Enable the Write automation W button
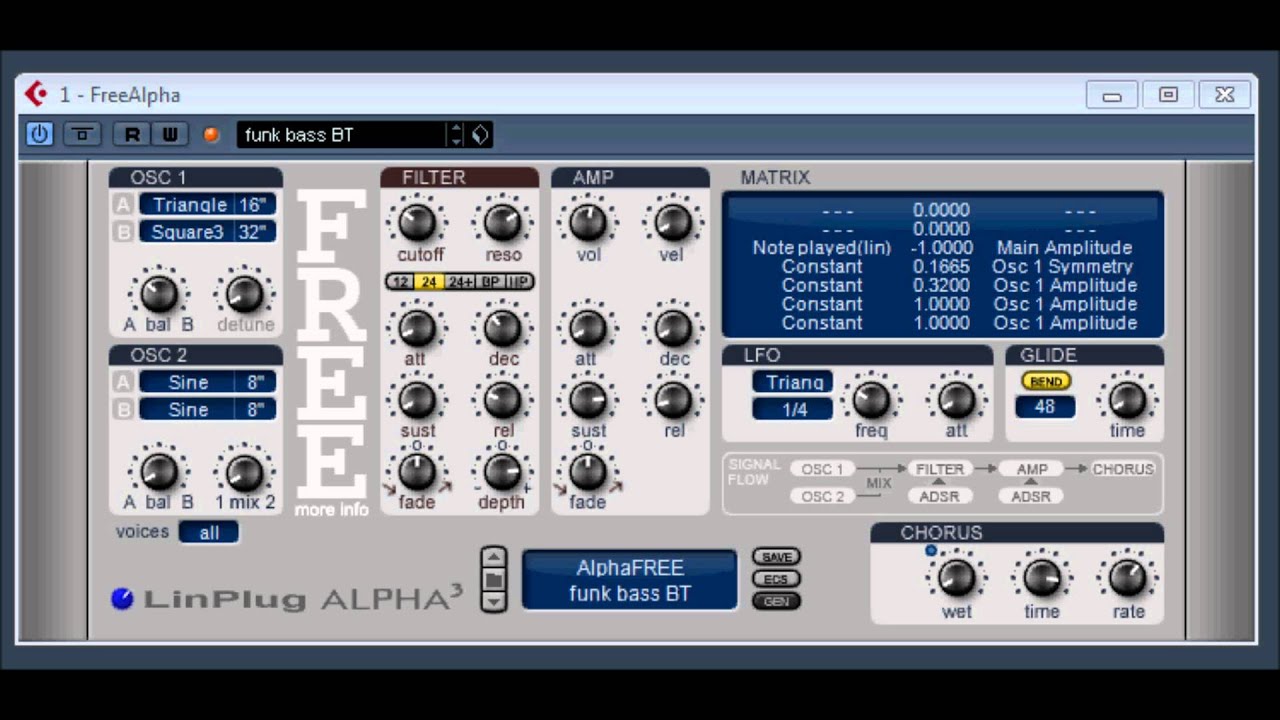This screenshot has height=720, width=1280. pyautogui.click(x=170, y=134)
